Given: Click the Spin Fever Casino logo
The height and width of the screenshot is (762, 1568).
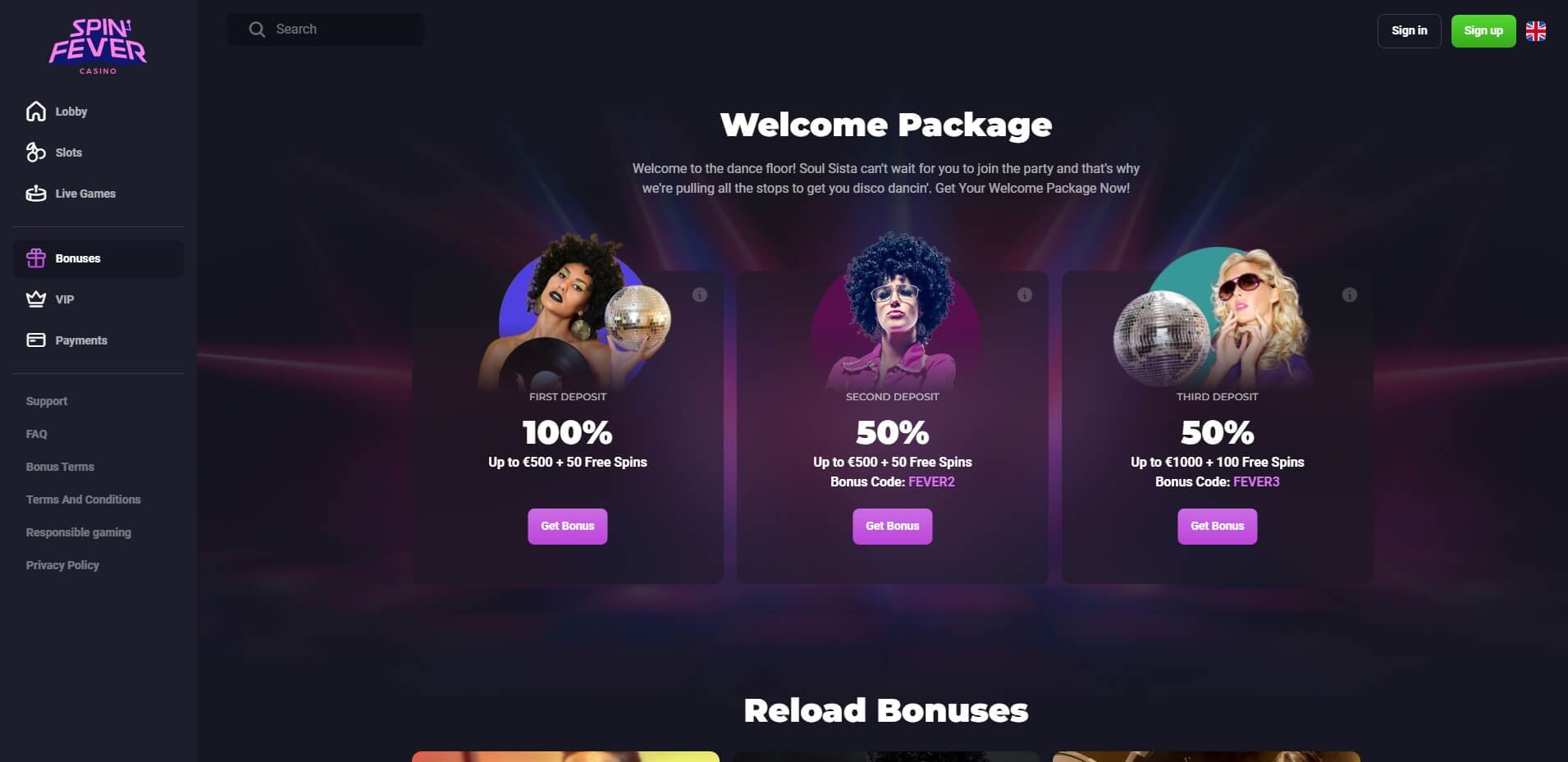Looking at the screenshot, I should tap(98, 47).
